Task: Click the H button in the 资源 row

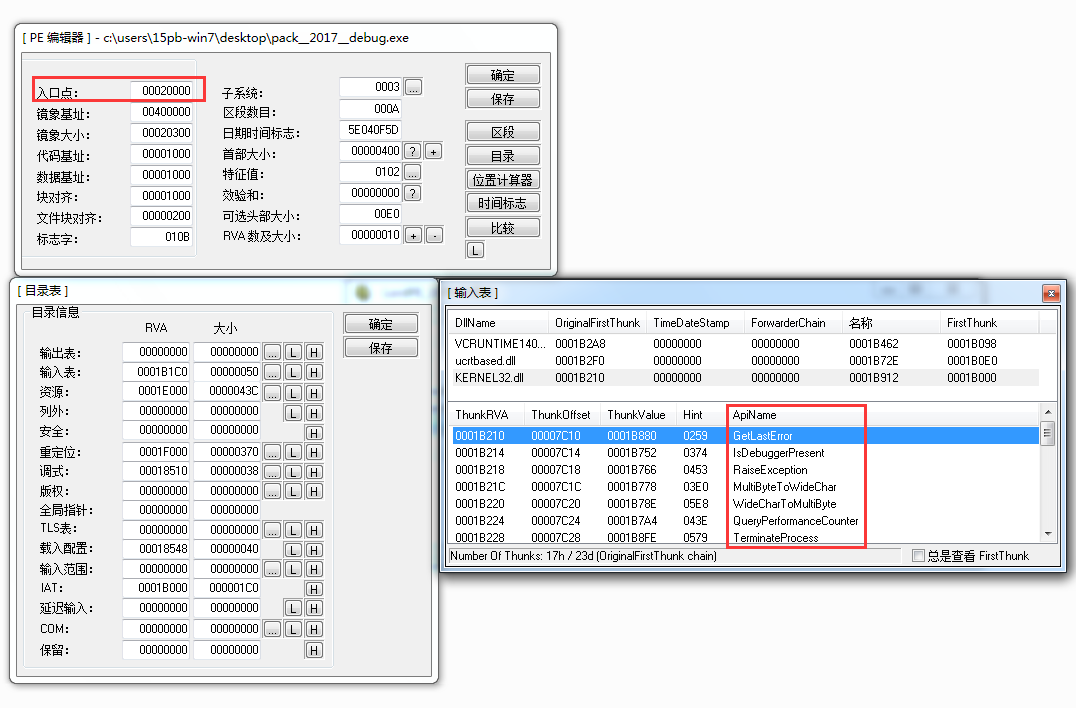Action: pos(314,393)
